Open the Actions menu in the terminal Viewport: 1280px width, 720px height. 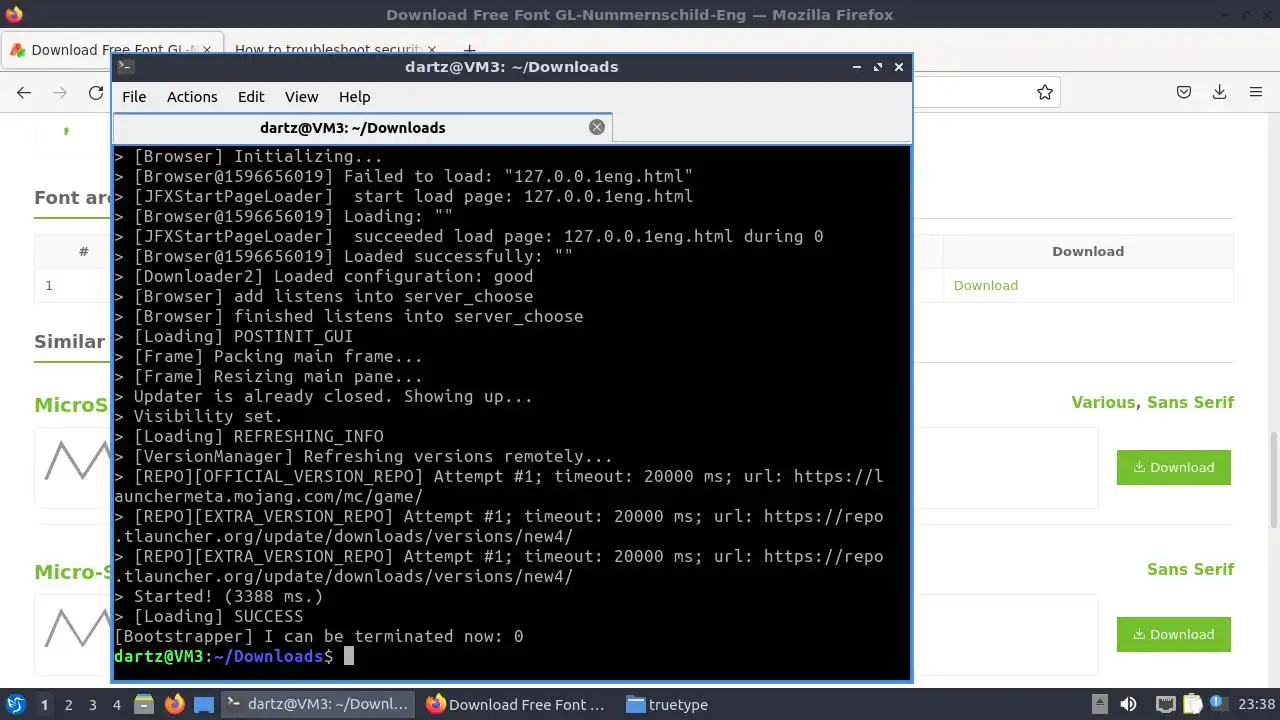(192, 97)
